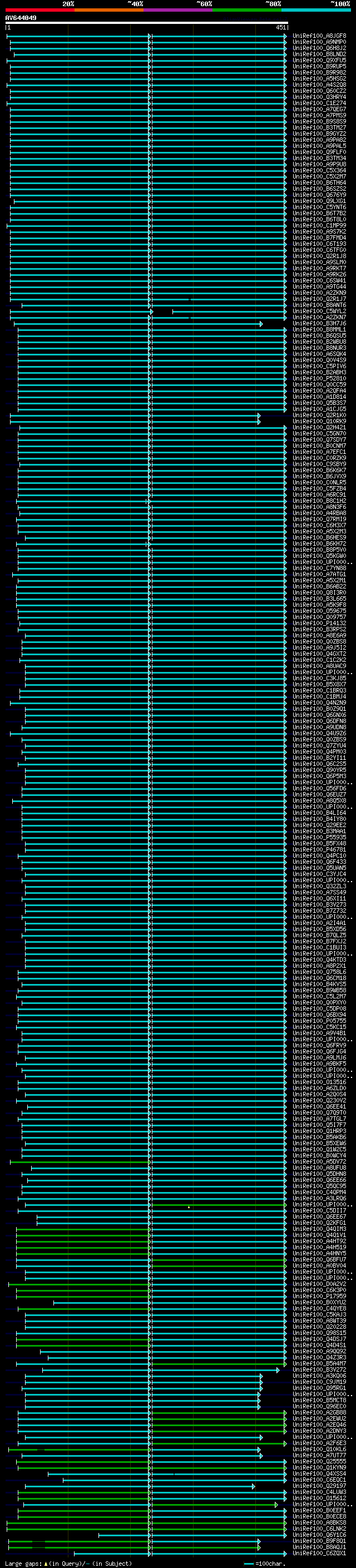The image size is (356, 1568).
Task: Click label UniRef100_C3KJ85
Action: [x=319, y=678]
